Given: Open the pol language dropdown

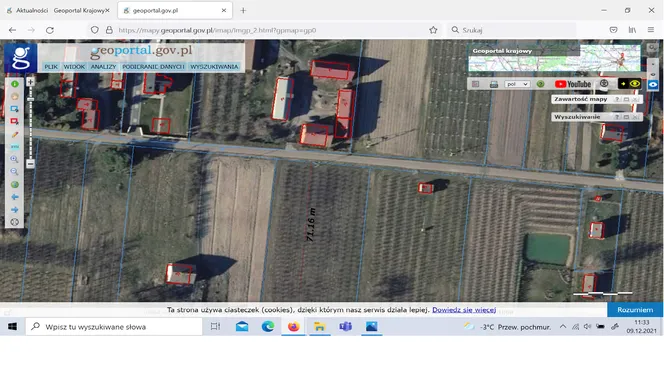Looking at the screenshot, I should point(517,84).
